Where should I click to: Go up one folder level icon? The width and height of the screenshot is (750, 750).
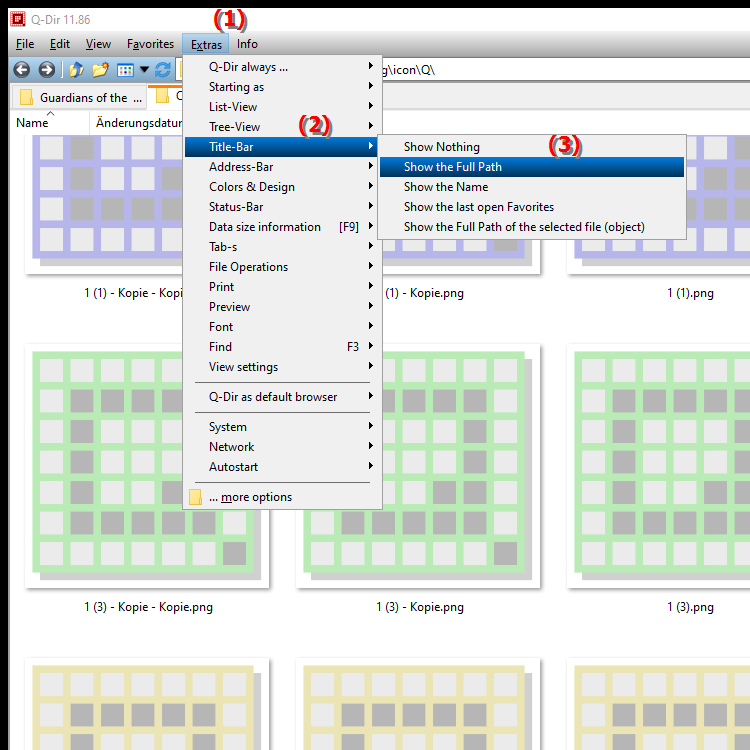point(77,70)
